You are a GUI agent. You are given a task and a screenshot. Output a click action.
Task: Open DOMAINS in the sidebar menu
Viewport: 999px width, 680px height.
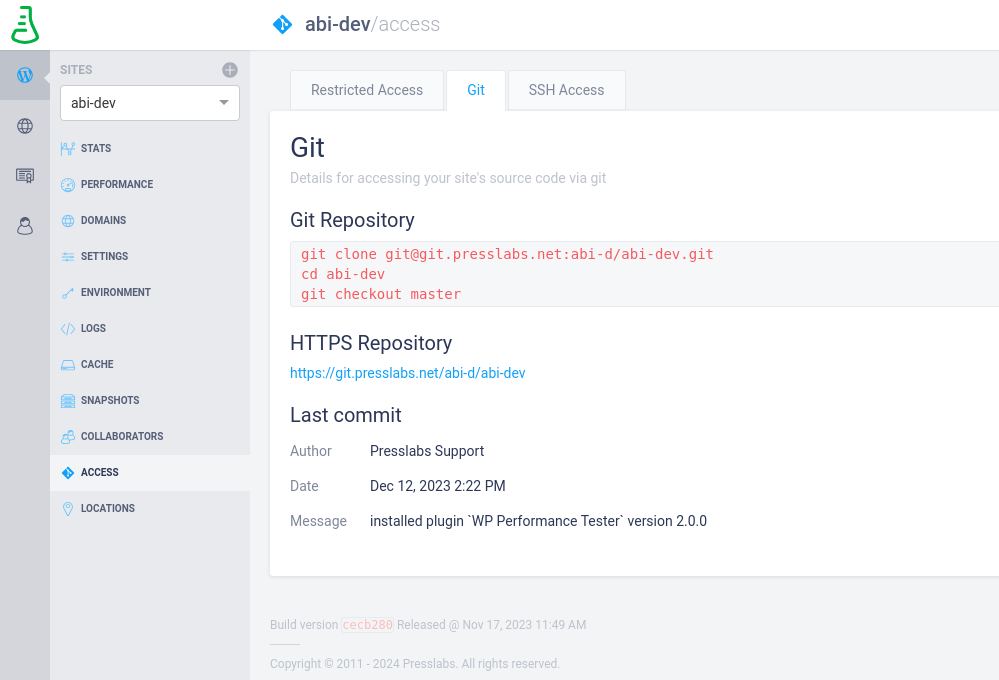[x=103, y=221]
